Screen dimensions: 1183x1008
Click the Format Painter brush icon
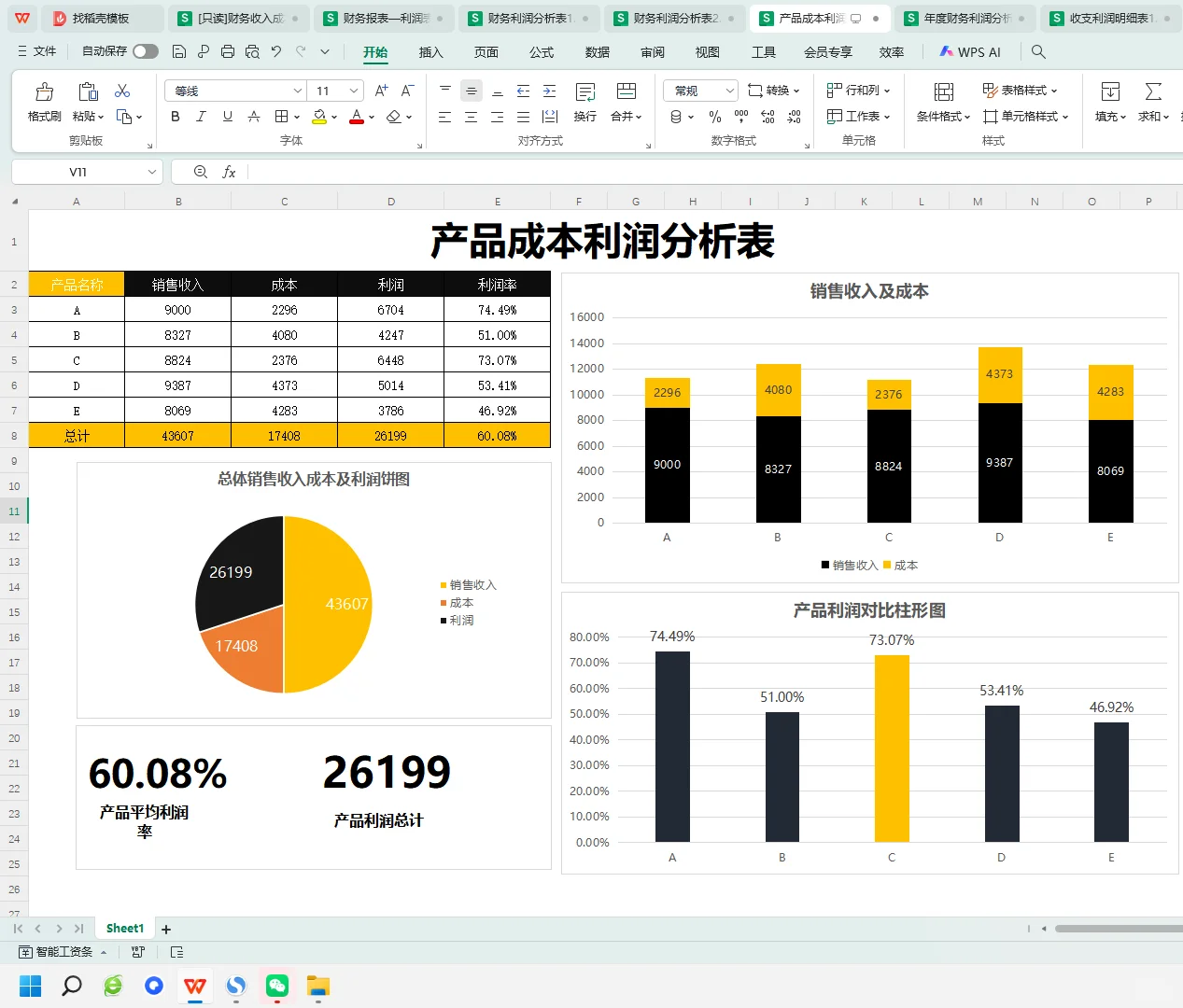click(44, 91)
